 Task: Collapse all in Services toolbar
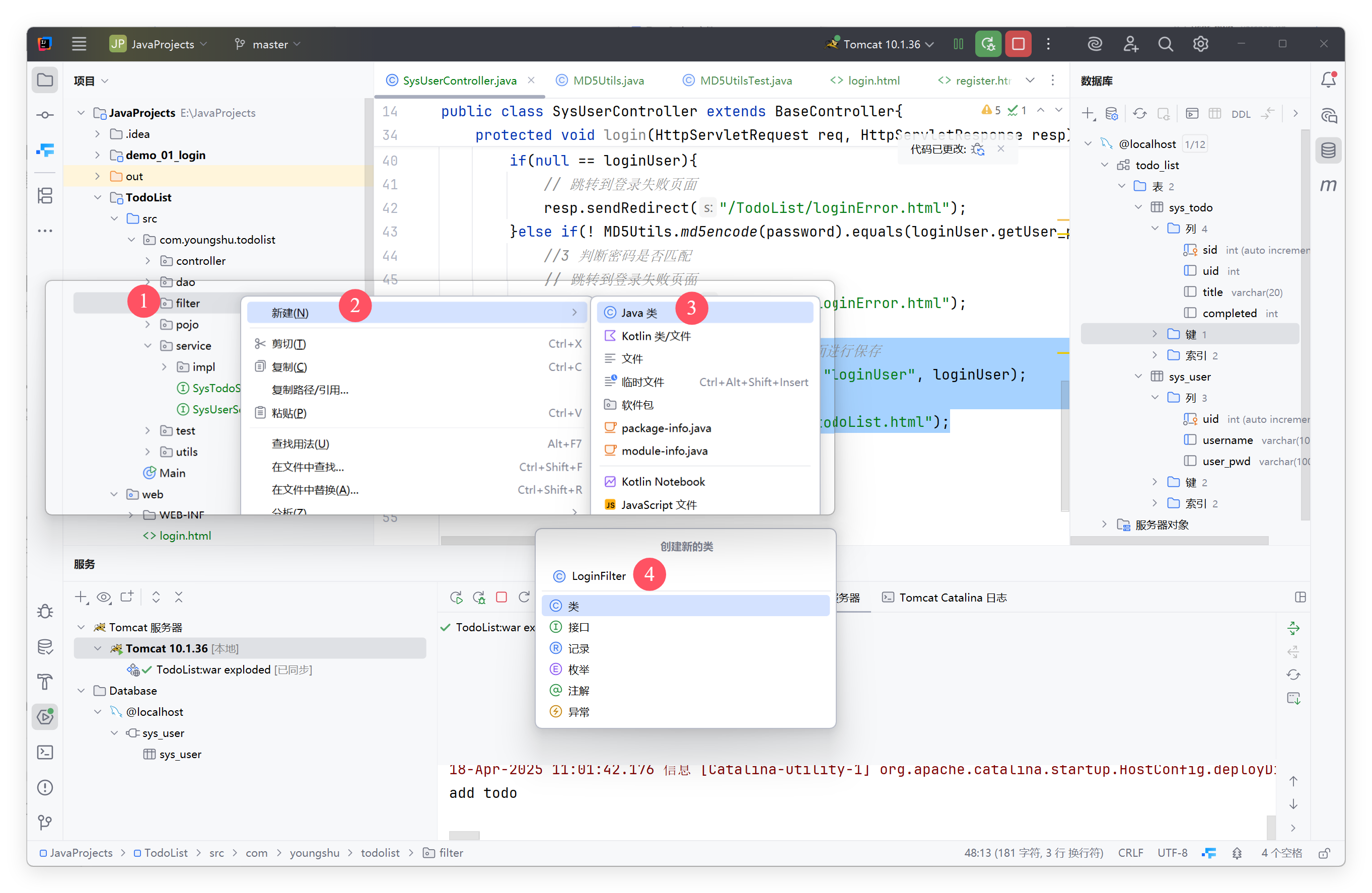pyautogui.click(x=179, y=597)
